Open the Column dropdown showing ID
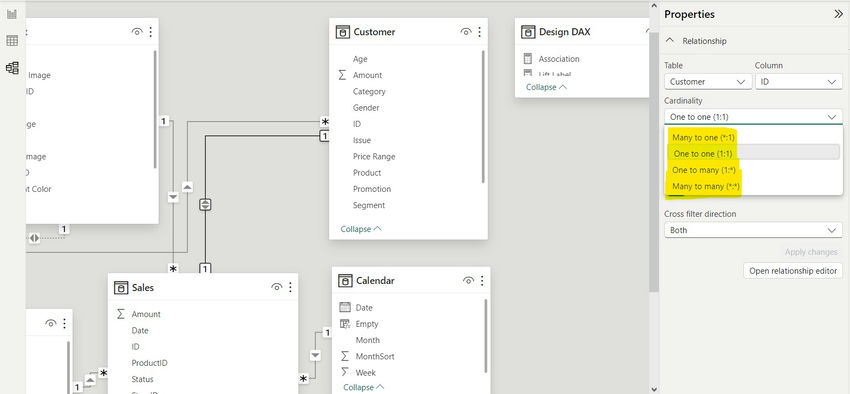Viewport: 850px width, 394px height. pyautogui.click(x=799, y=82)
